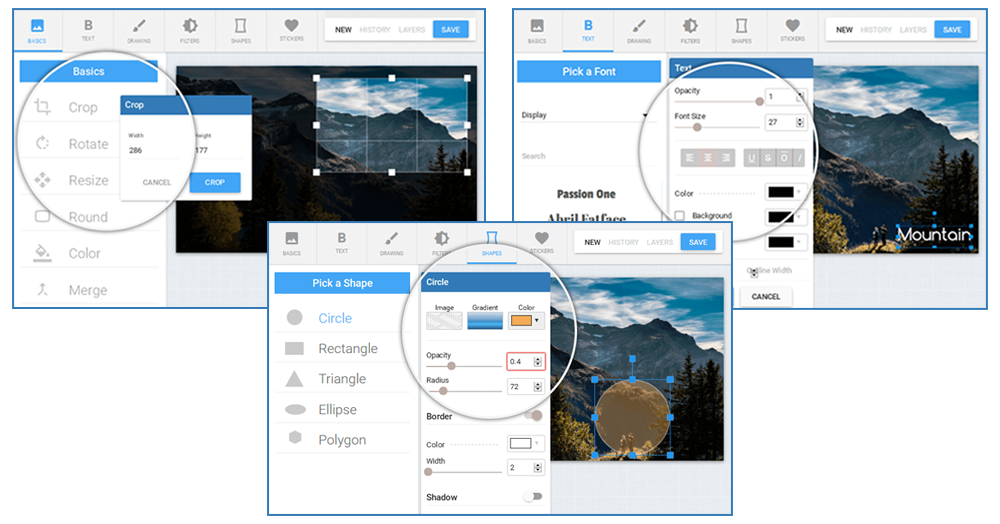Viewport: 1000px width, 524px height.
Task: Open Drawing brush tab in Text window
Action: click(x=639, y=31)
